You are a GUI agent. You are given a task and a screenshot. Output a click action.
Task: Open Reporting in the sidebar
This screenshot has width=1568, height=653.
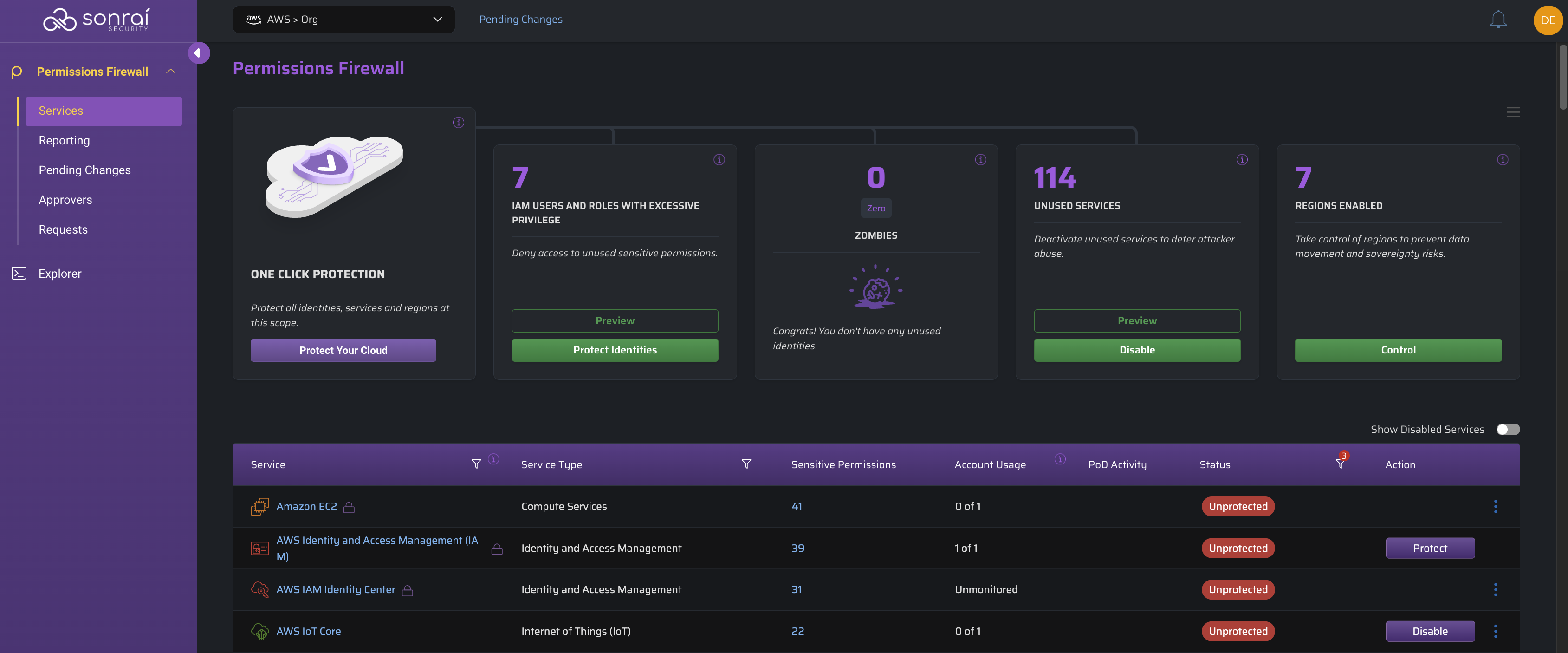(x=65, y=141)
